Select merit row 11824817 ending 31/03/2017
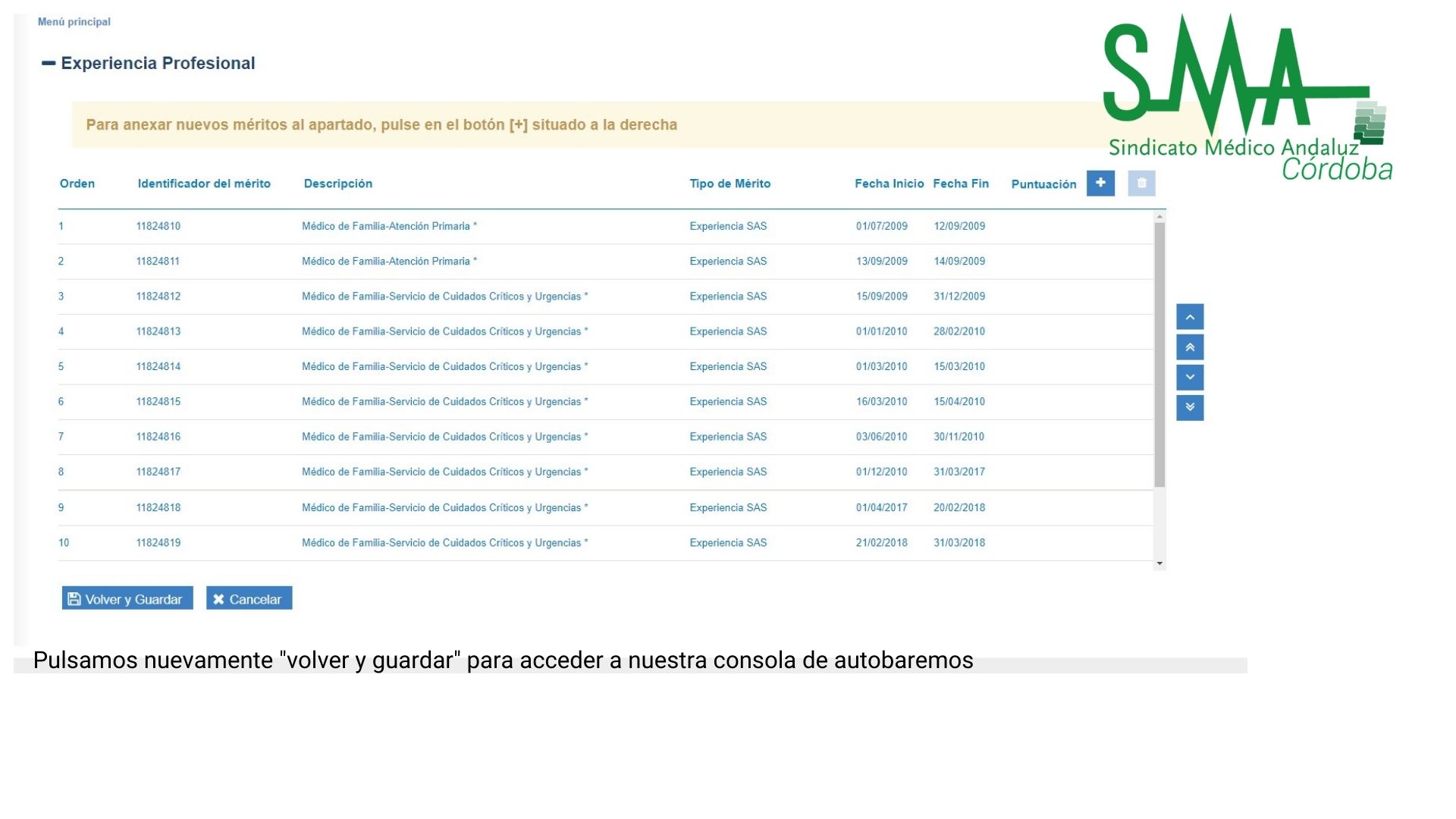1456x819 pixels. click(158, 472)
